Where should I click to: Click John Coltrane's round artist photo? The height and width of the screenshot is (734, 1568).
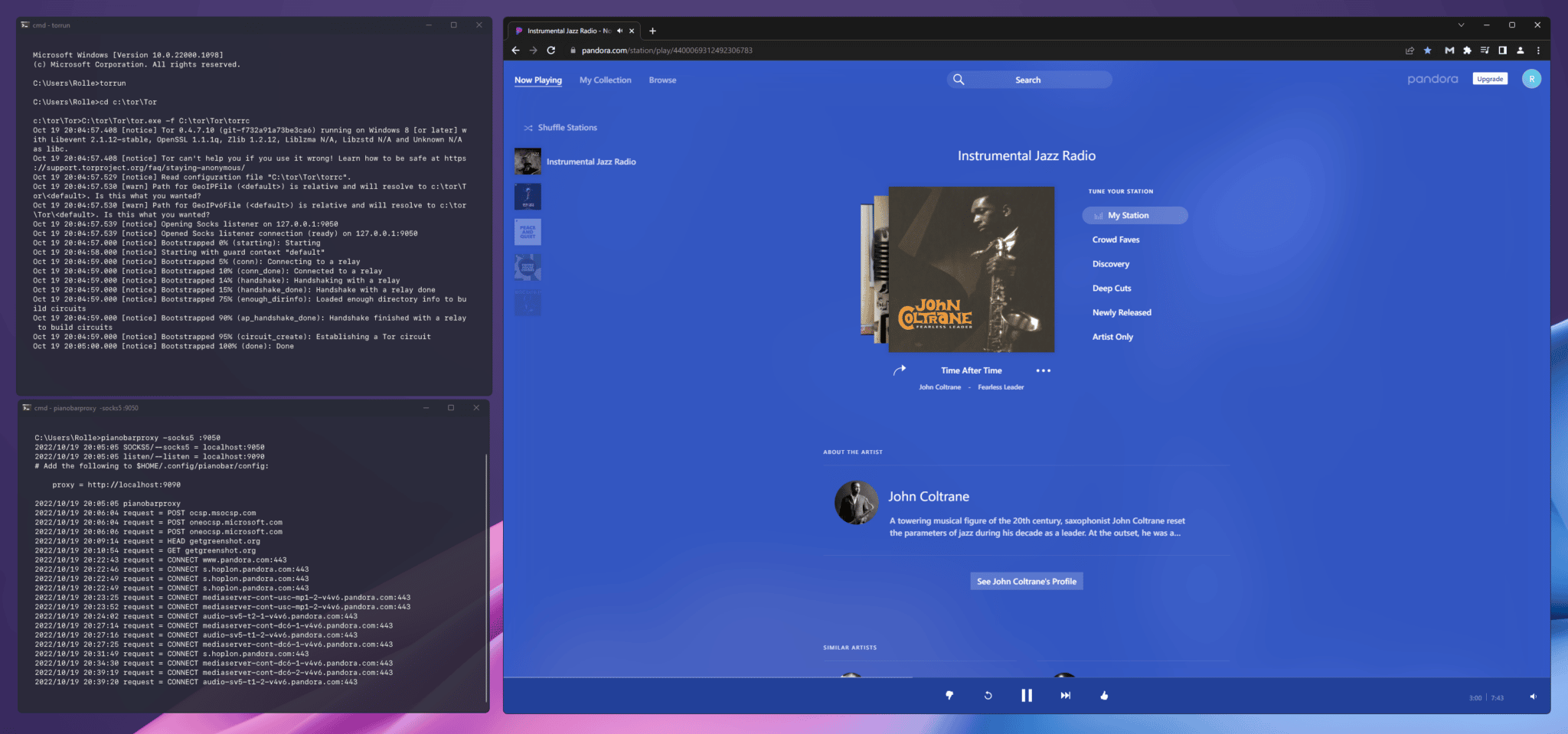pos(856,503)
